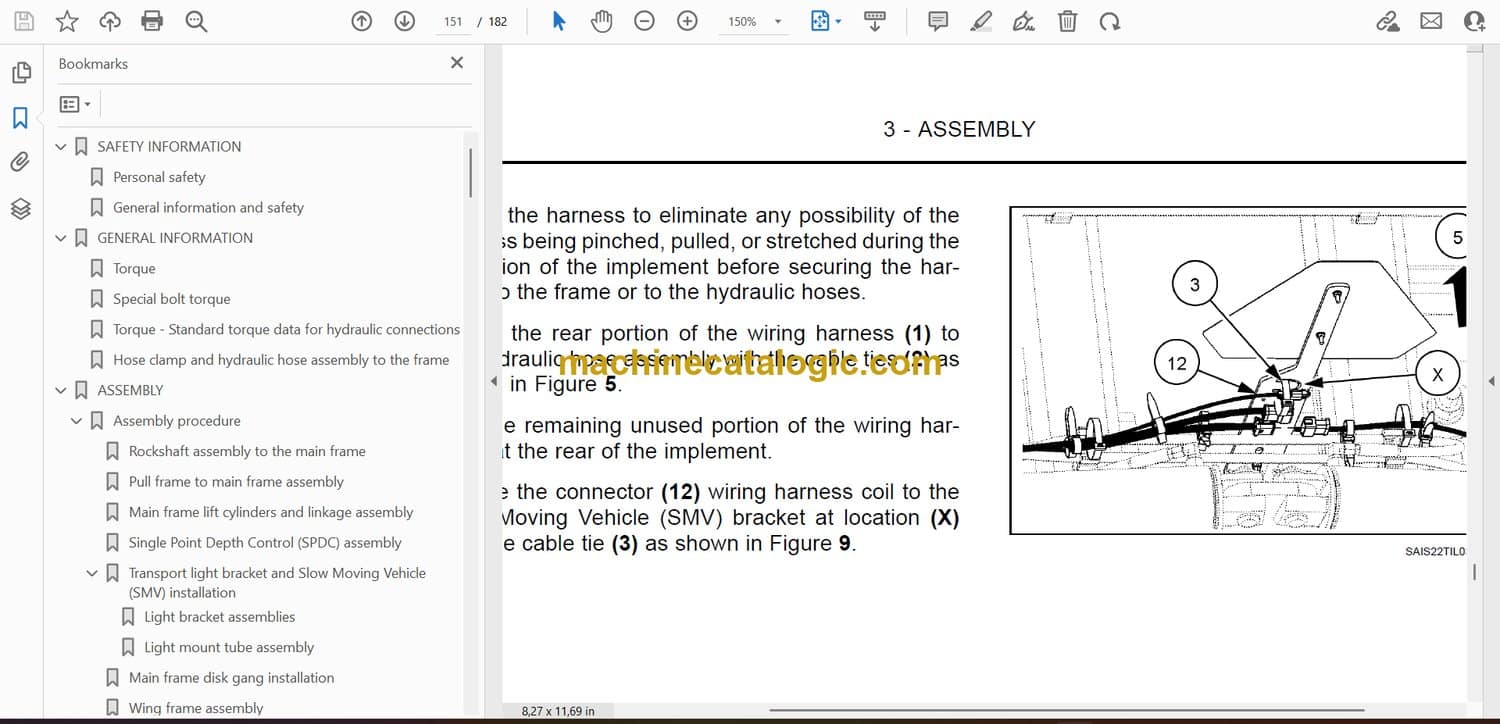Screen dimensions: 1500x724
Task: Open the GENERAL INFORMATION bookmark
Action: (x=175, y=238)
